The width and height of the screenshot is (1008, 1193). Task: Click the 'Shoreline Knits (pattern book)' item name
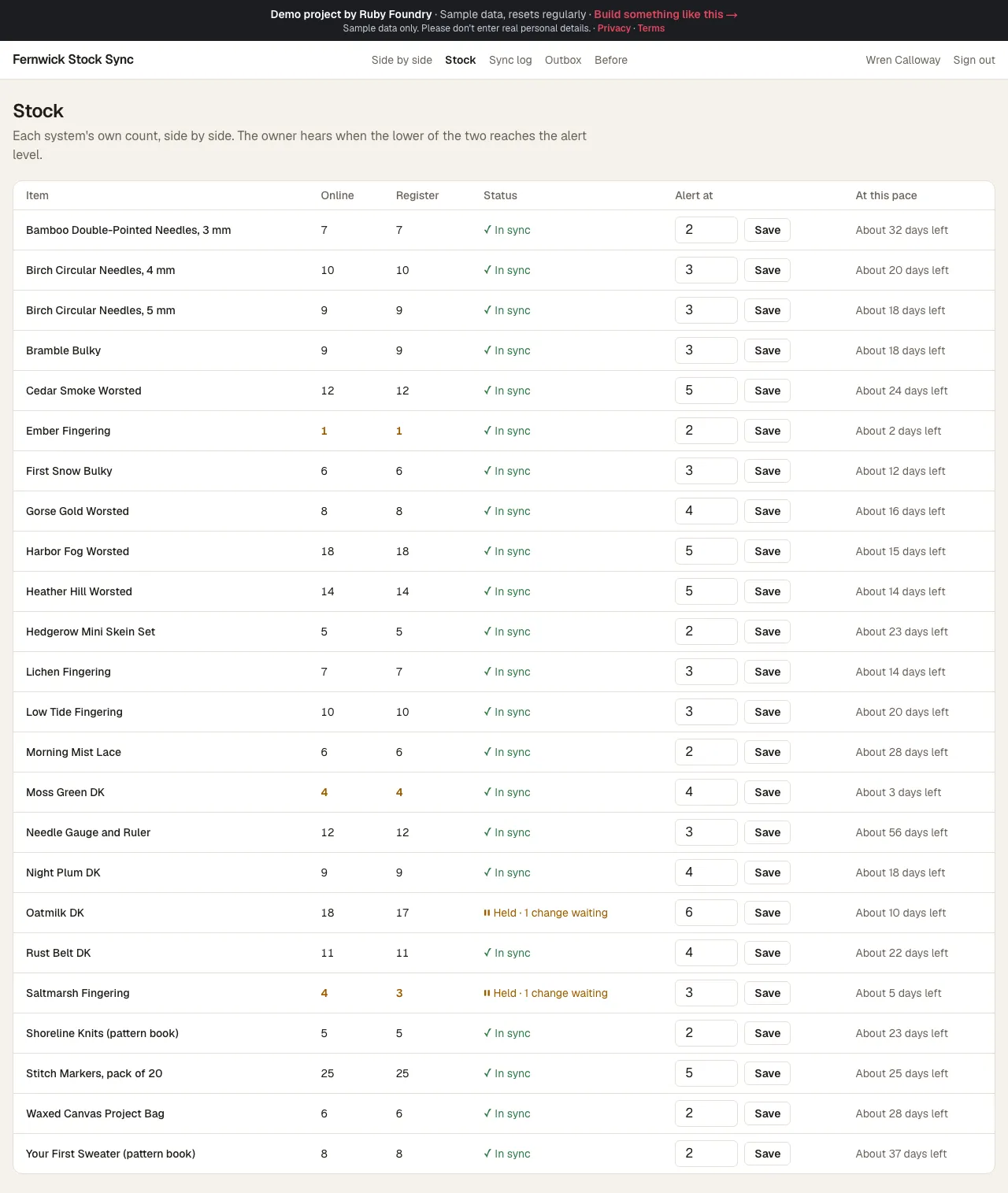click(102, 1033)
